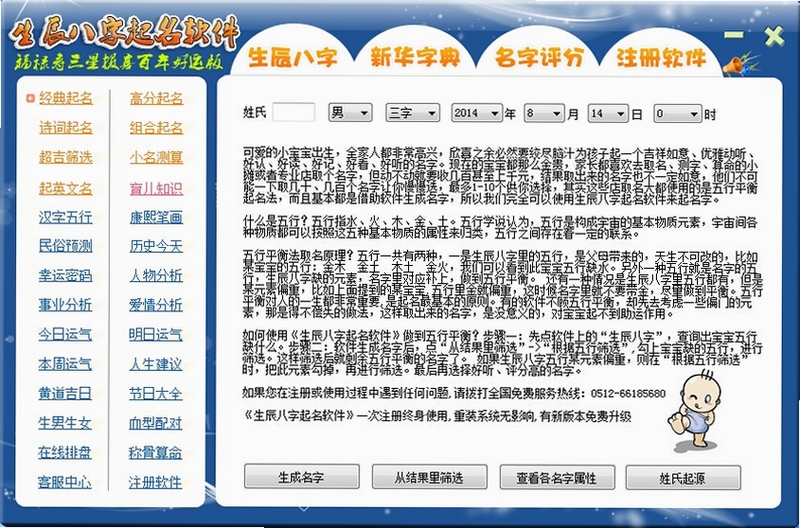Screen dimensions: 800x528
Task: Select the 诗词起名 link
Action: (66, 128)
